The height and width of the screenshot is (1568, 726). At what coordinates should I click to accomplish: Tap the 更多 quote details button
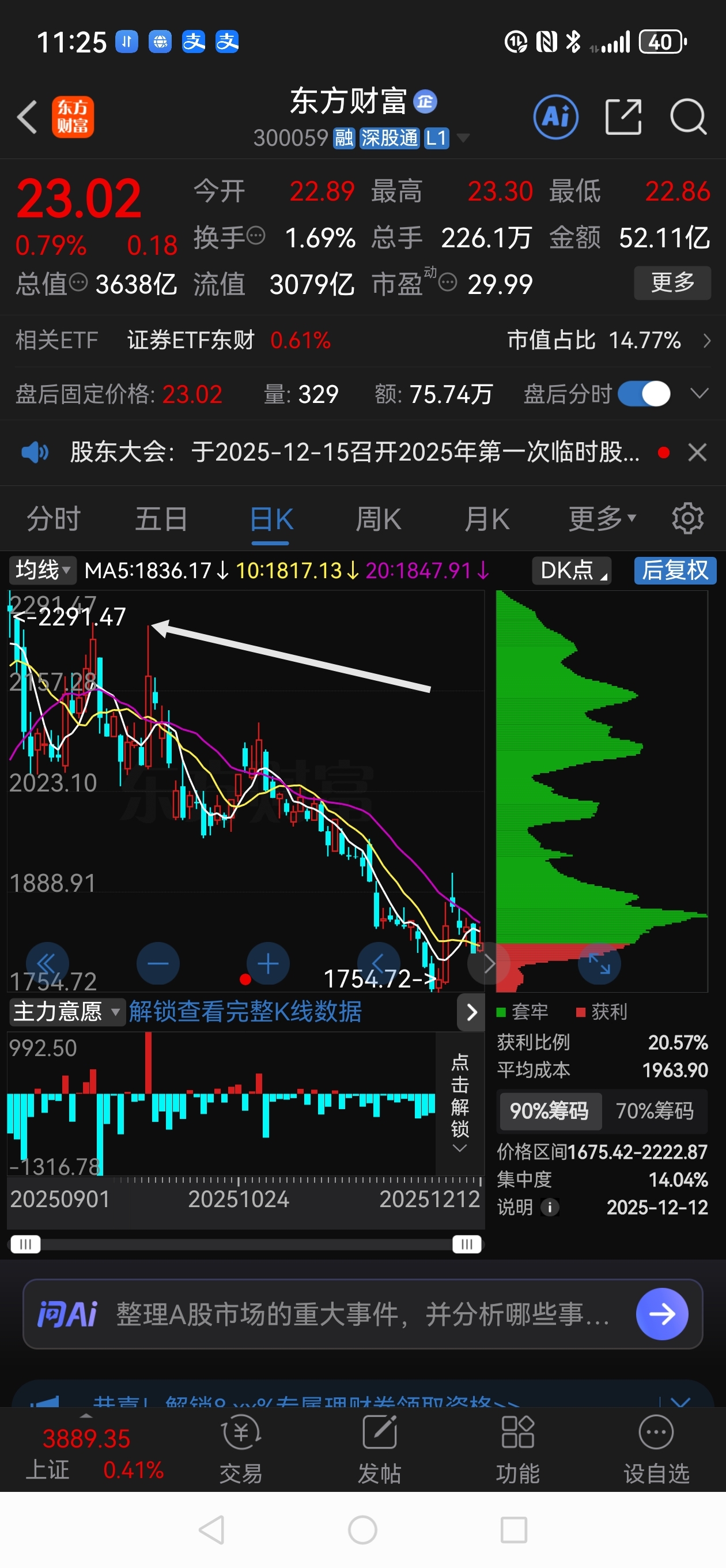coord(672,282)
